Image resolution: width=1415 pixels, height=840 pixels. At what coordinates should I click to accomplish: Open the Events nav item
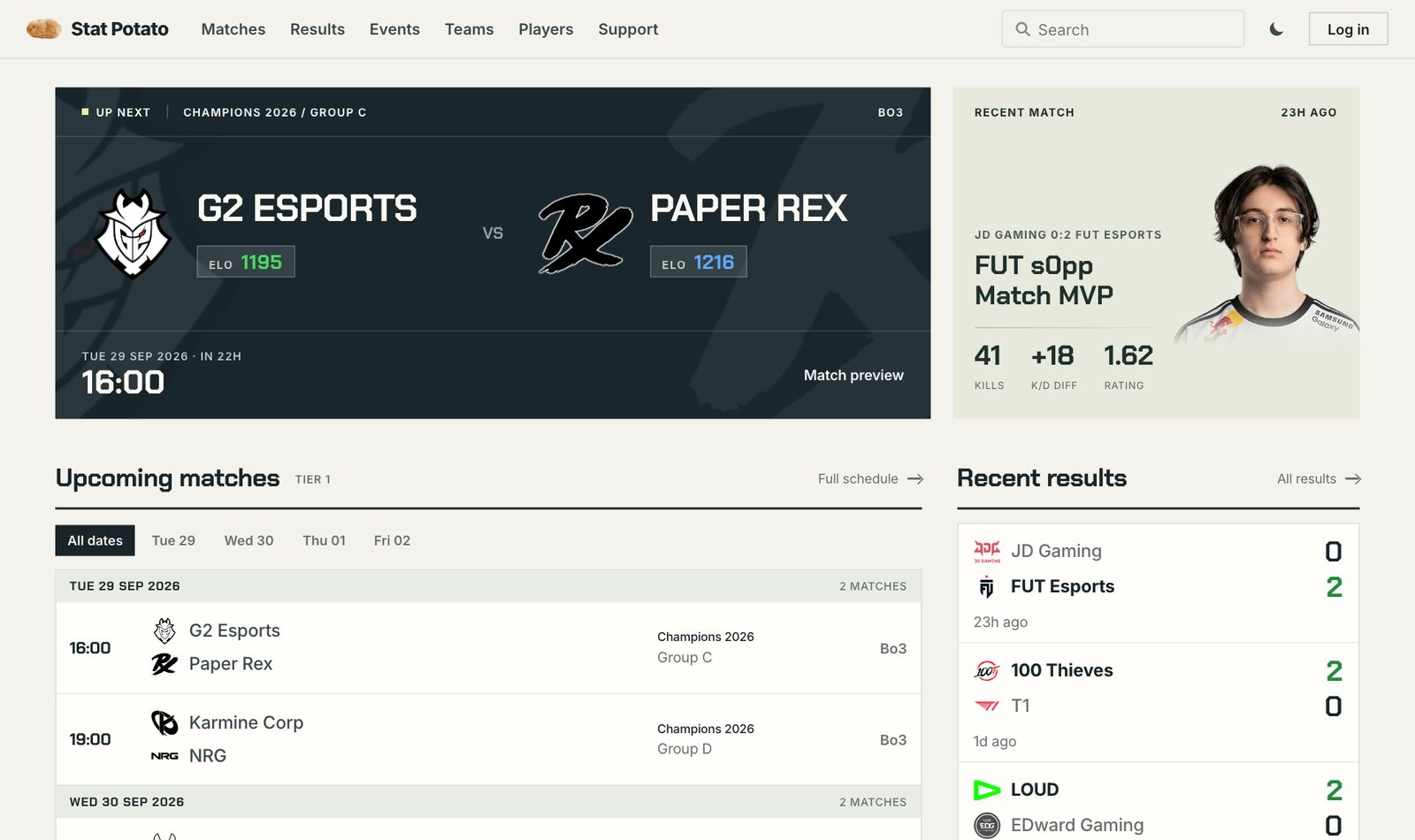(394, 29)
